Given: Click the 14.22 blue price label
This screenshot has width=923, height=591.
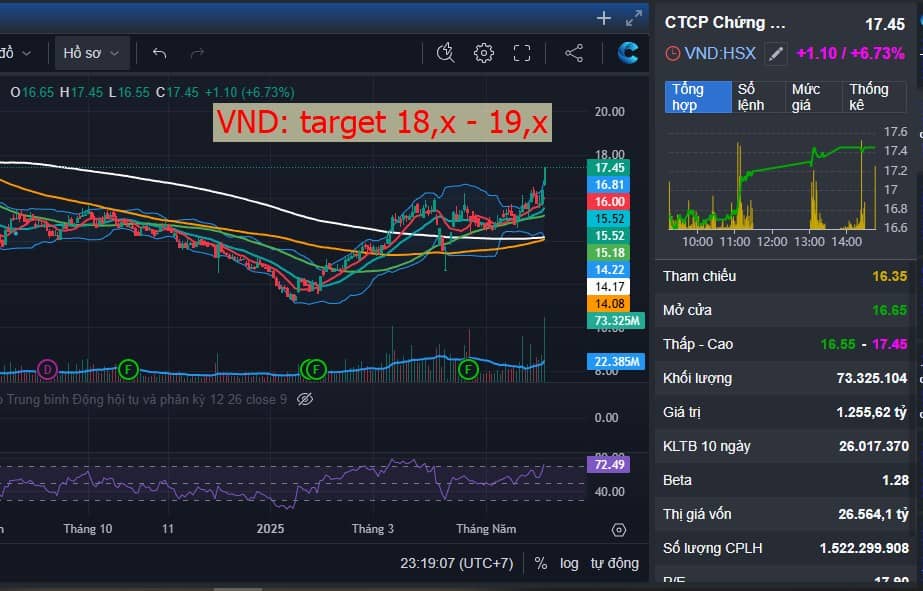Looking at the screenshot, I should (x=609, y=270).
